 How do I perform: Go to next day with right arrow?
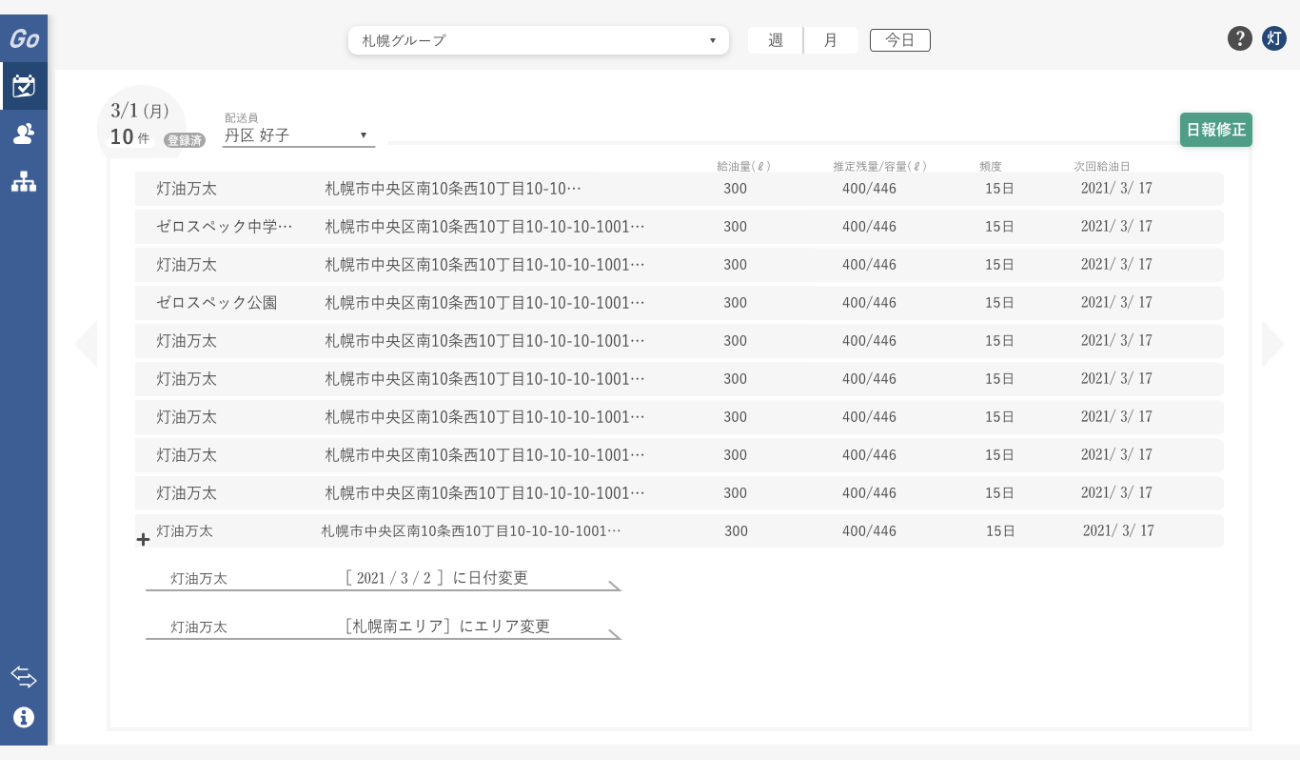[x=1272, y=344]
